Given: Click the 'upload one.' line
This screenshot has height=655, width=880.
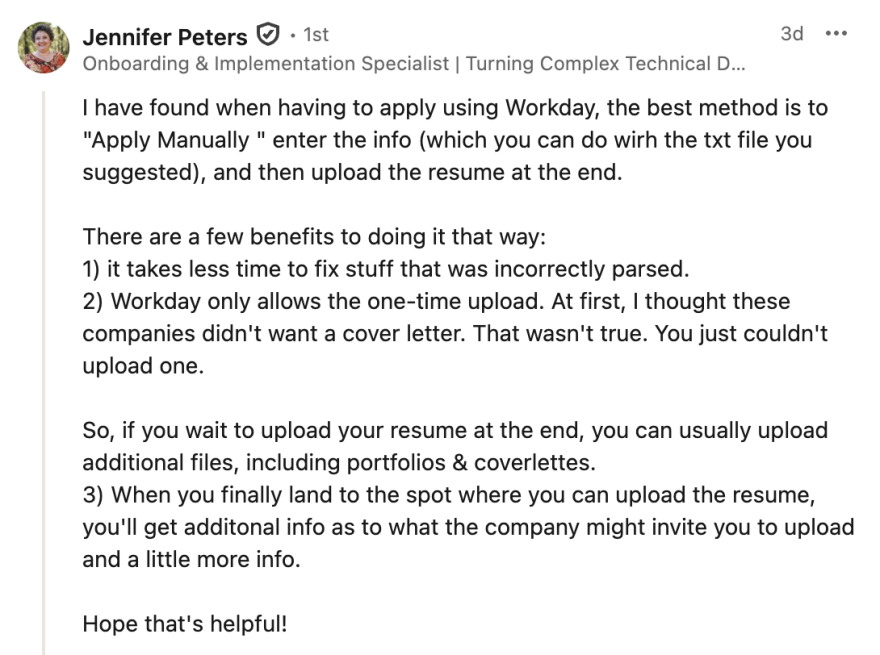Looking at the screenshot, I should [x=143, y=366].
